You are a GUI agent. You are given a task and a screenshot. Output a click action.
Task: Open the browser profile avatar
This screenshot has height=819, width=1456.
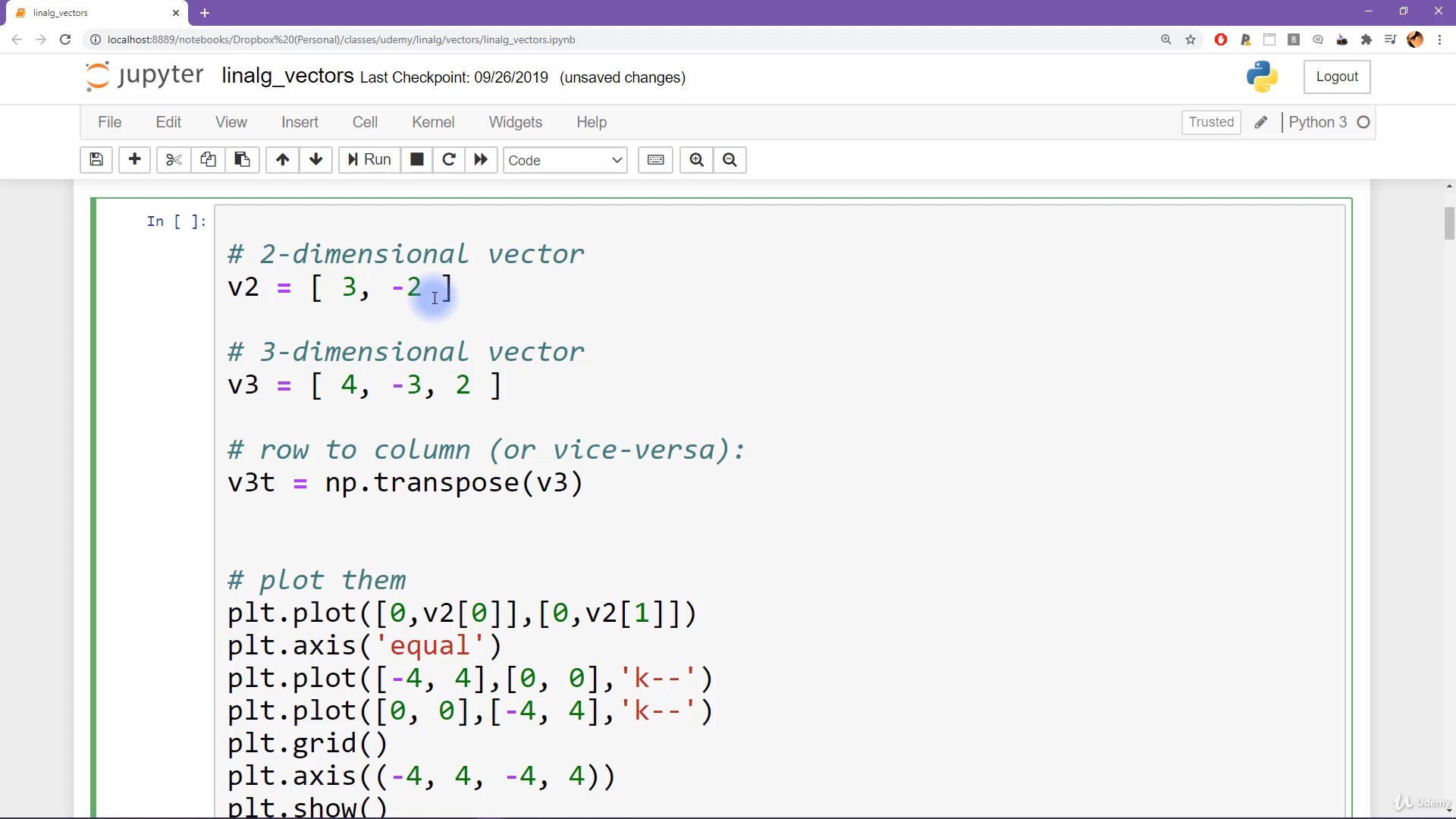(1415, 39)
